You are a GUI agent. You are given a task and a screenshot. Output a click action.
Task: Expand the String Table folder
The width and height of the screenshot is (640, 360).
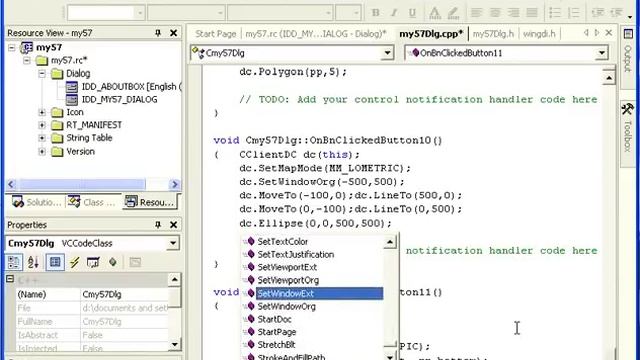click(x=42, y=138)
